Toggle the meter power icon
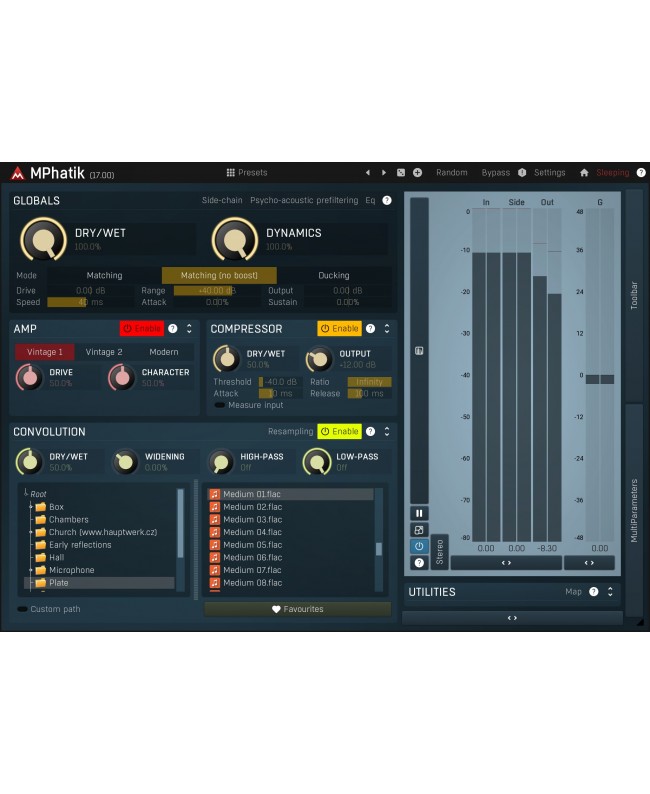This screenshot has width=650, height=794. pyautogui.click(x=419, y=546)
